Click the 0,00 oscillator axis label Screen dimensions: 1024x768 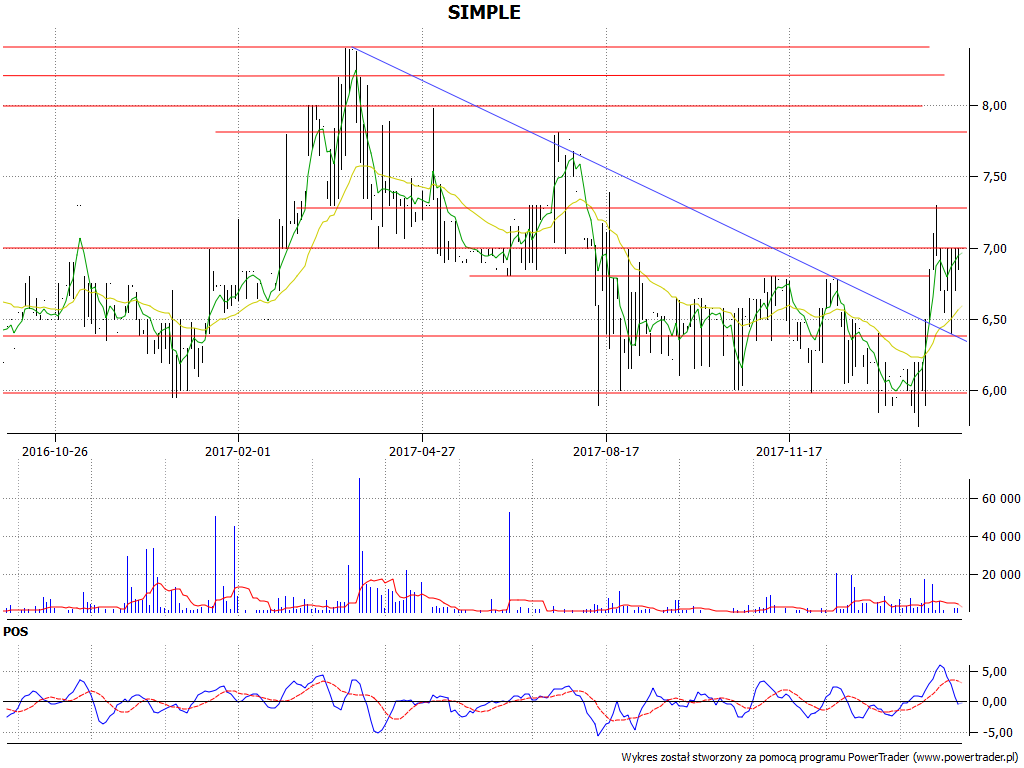coord(993,702)
